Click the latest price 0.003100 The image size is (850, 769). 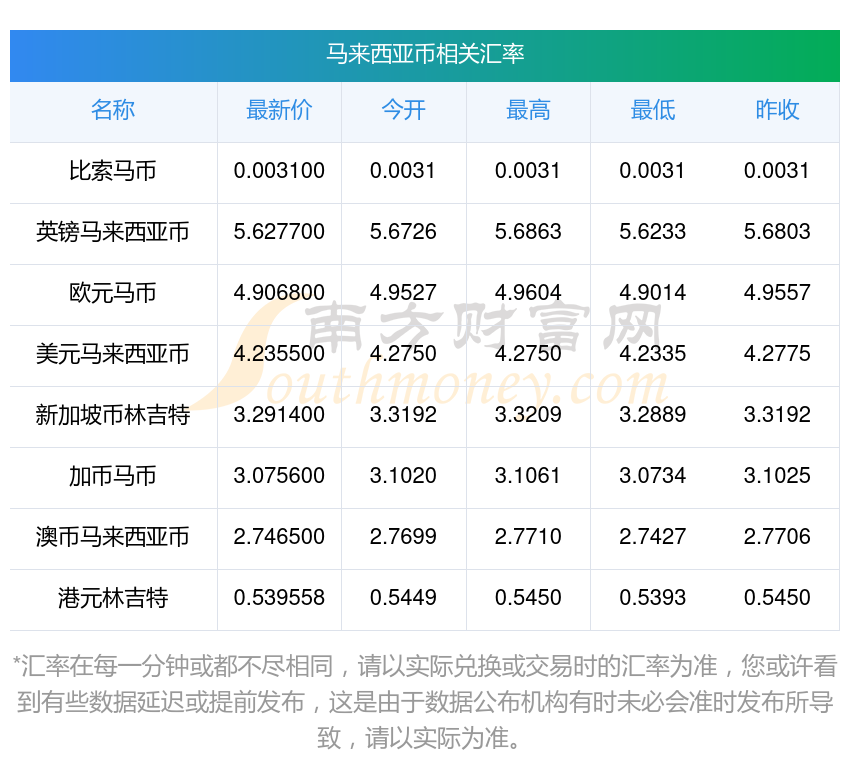pyautogui.click(x=279, y=171)
